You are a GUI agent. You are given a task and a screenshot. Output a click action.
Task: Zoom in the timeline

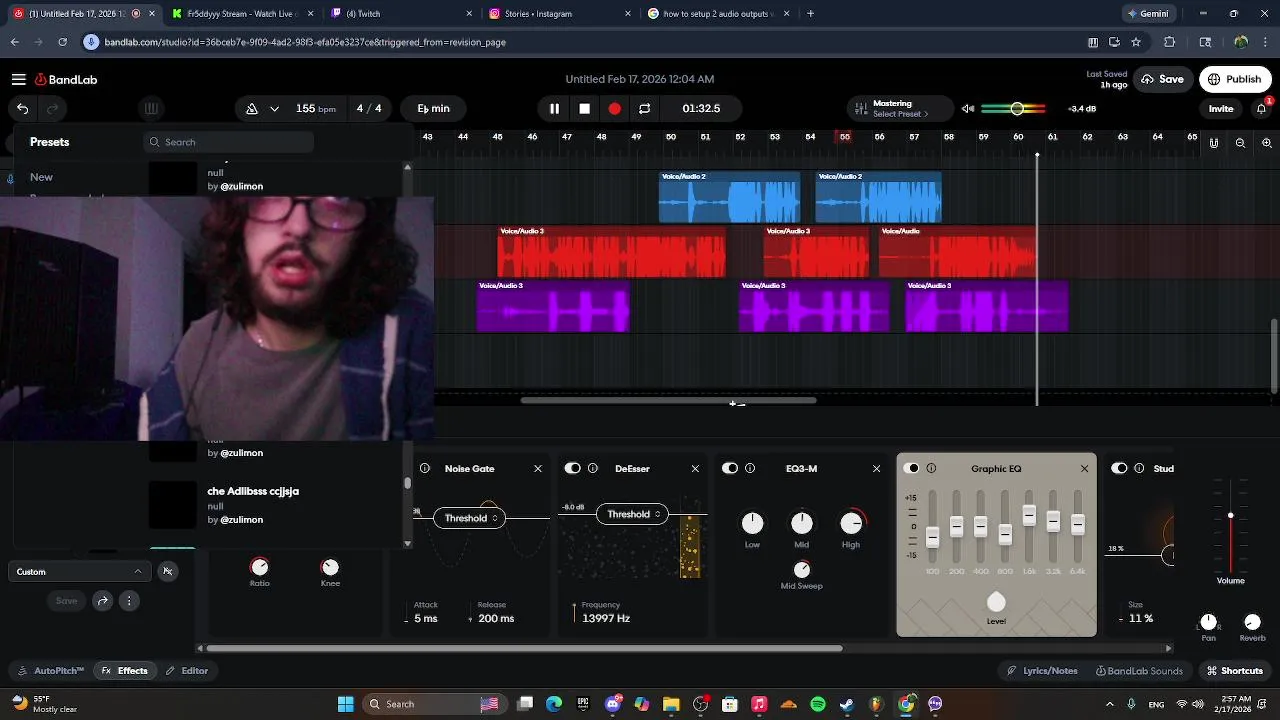tap(1267, 143)
